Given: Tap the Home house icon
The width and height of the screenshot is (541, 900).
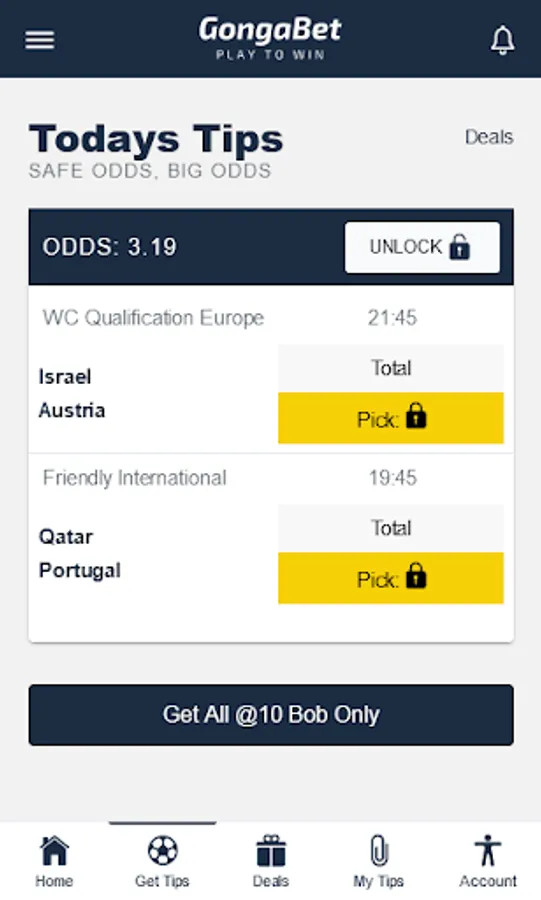Looking at the screenshot, I should (54, 851).
